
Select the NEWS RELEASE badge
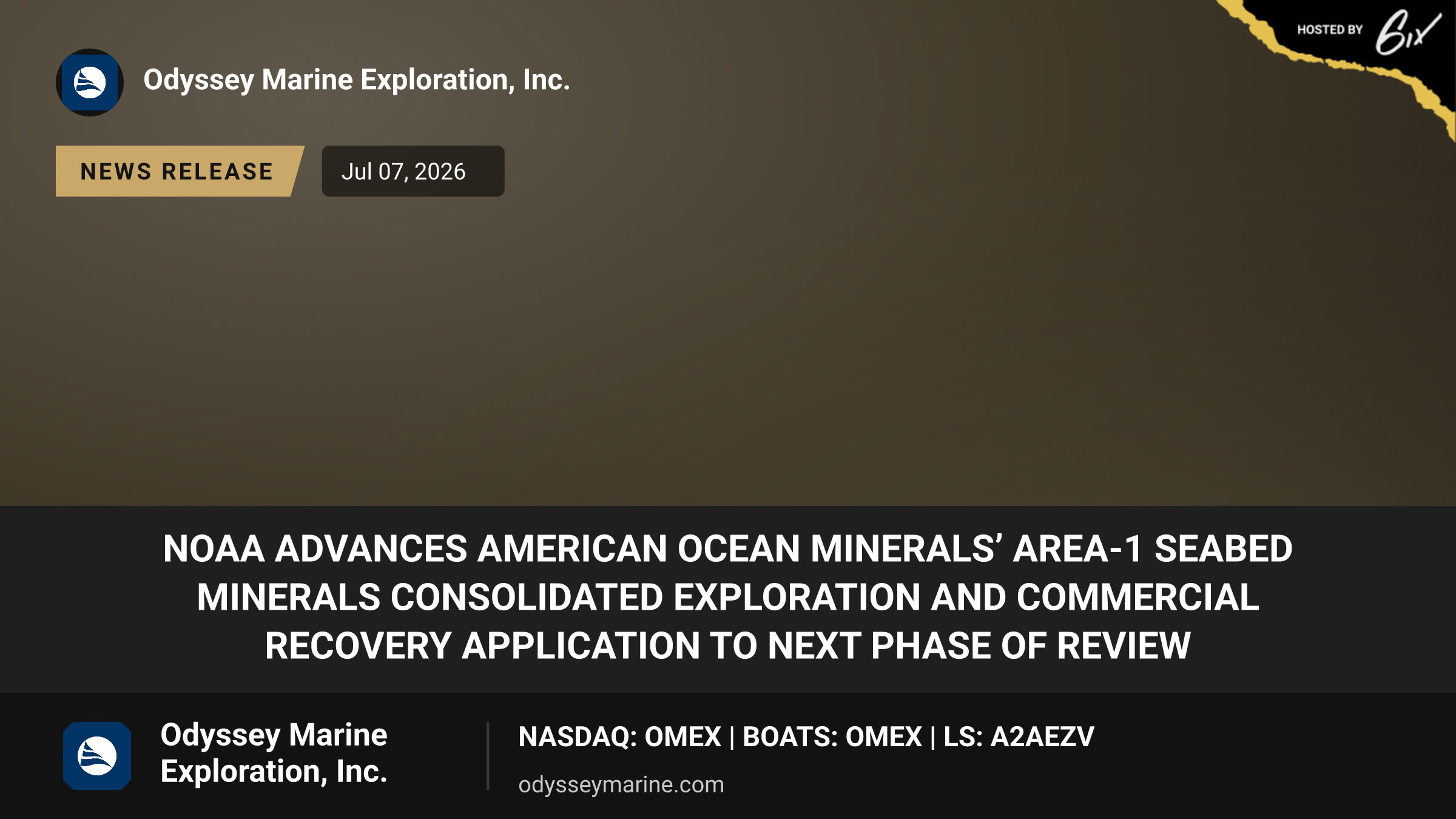pos(180,171)
